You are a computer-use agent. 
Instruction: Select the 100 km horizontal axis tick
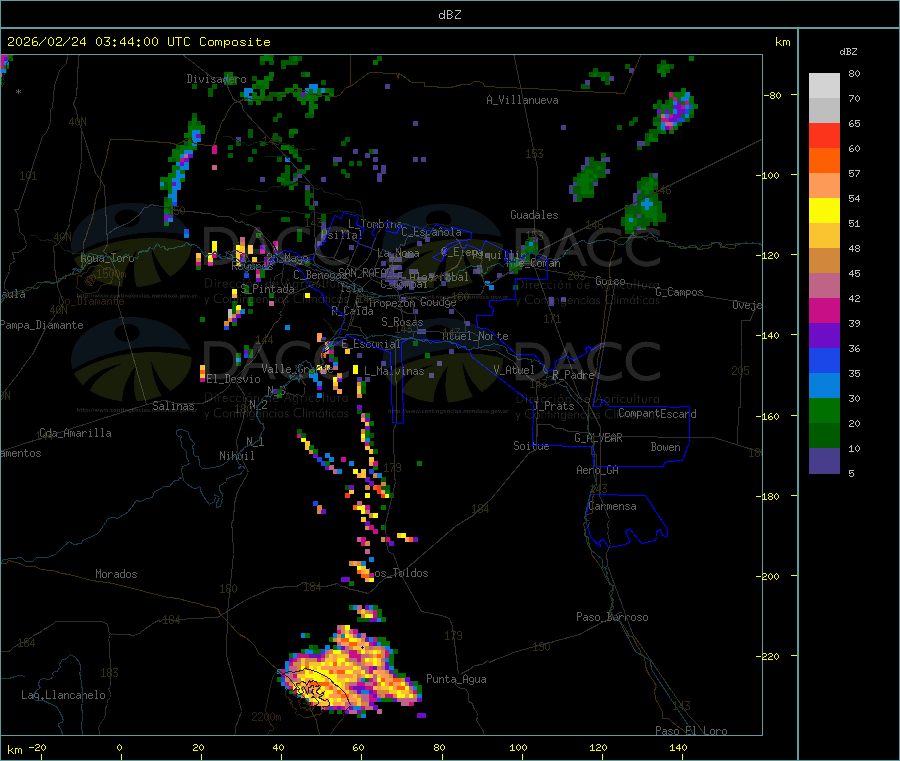tap(518, 748)
